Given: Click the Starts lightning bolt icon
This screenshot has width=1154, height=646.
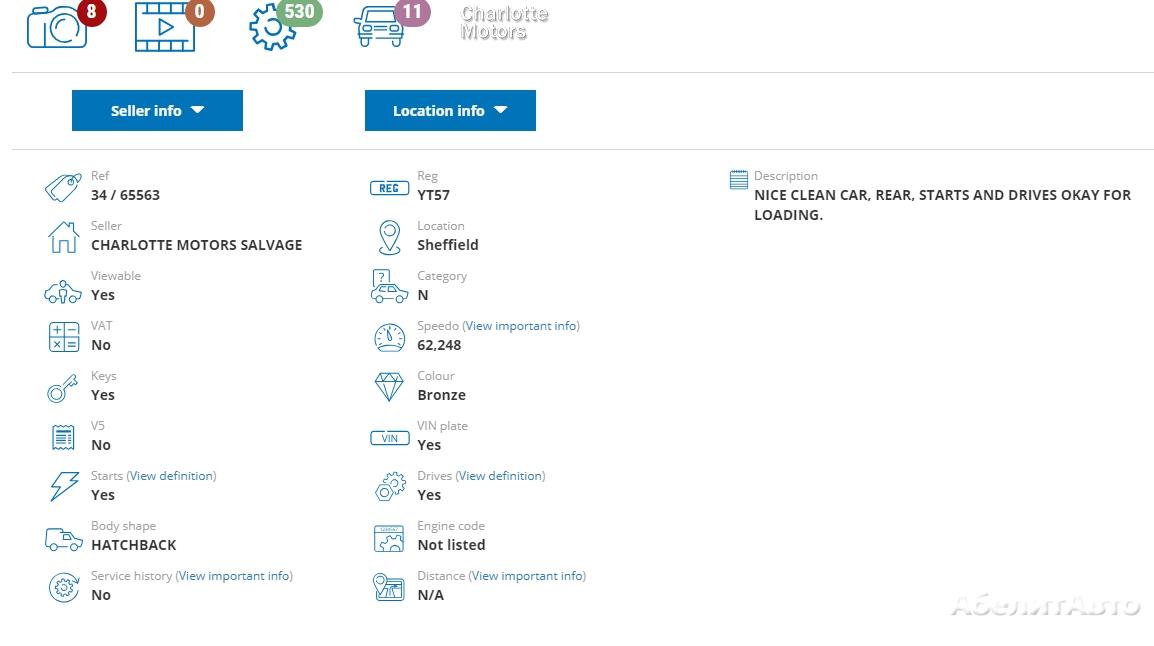Looking at the screenshot, I should 63,487.
